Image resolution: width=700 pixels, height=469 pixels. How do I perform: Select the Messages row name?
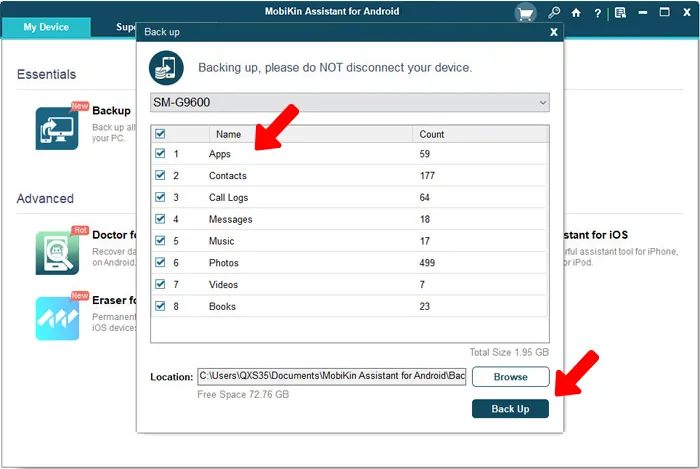tap(231, 220)
